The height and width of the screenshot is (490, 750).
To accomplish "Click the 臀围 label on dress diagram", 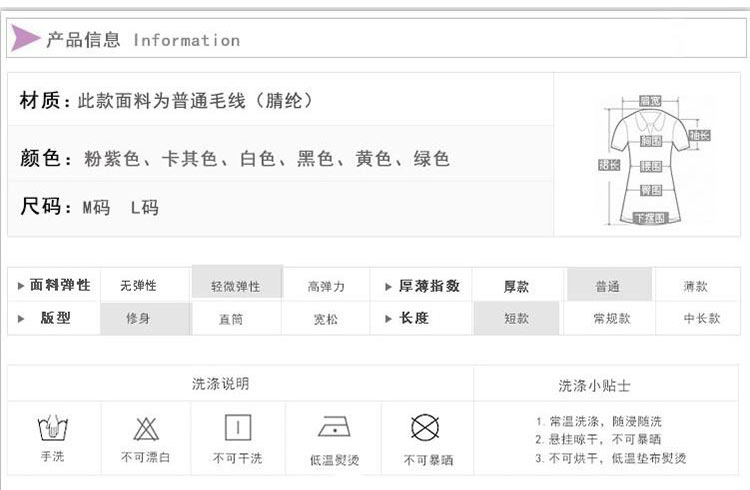I will click(651, 190).
